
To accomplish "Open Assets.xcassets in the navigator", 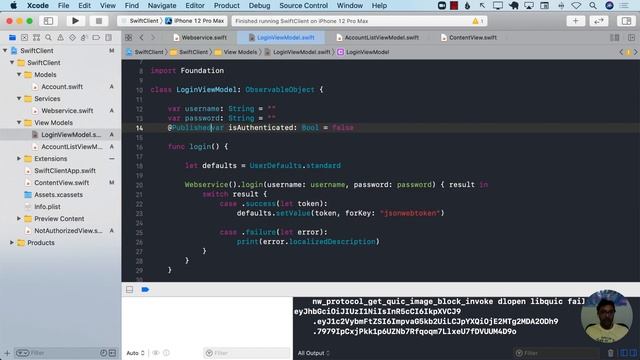I will pos(58,195).
